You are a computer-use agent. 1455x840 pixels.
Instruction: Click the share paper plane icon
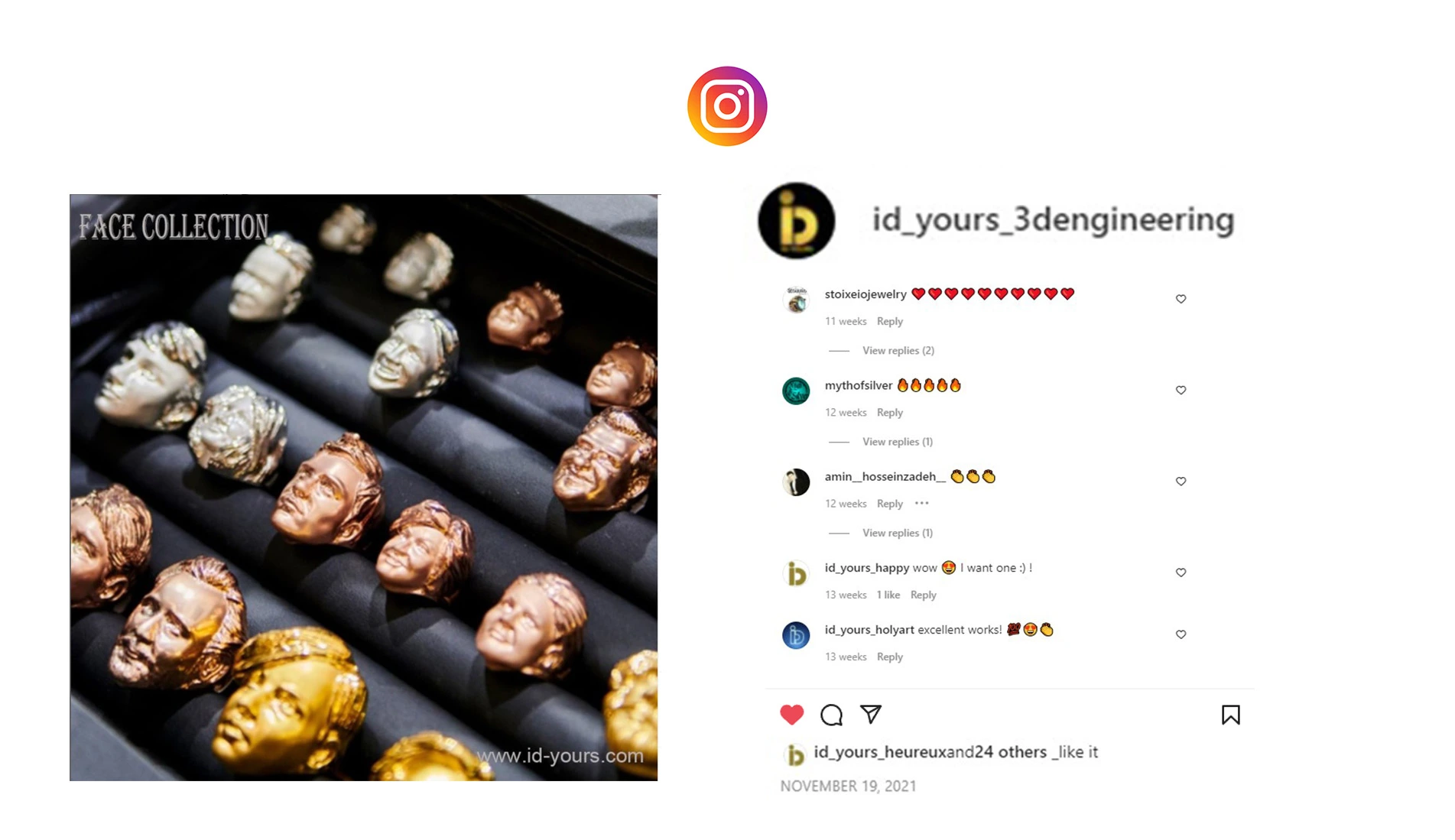click(x=871, y=714)
